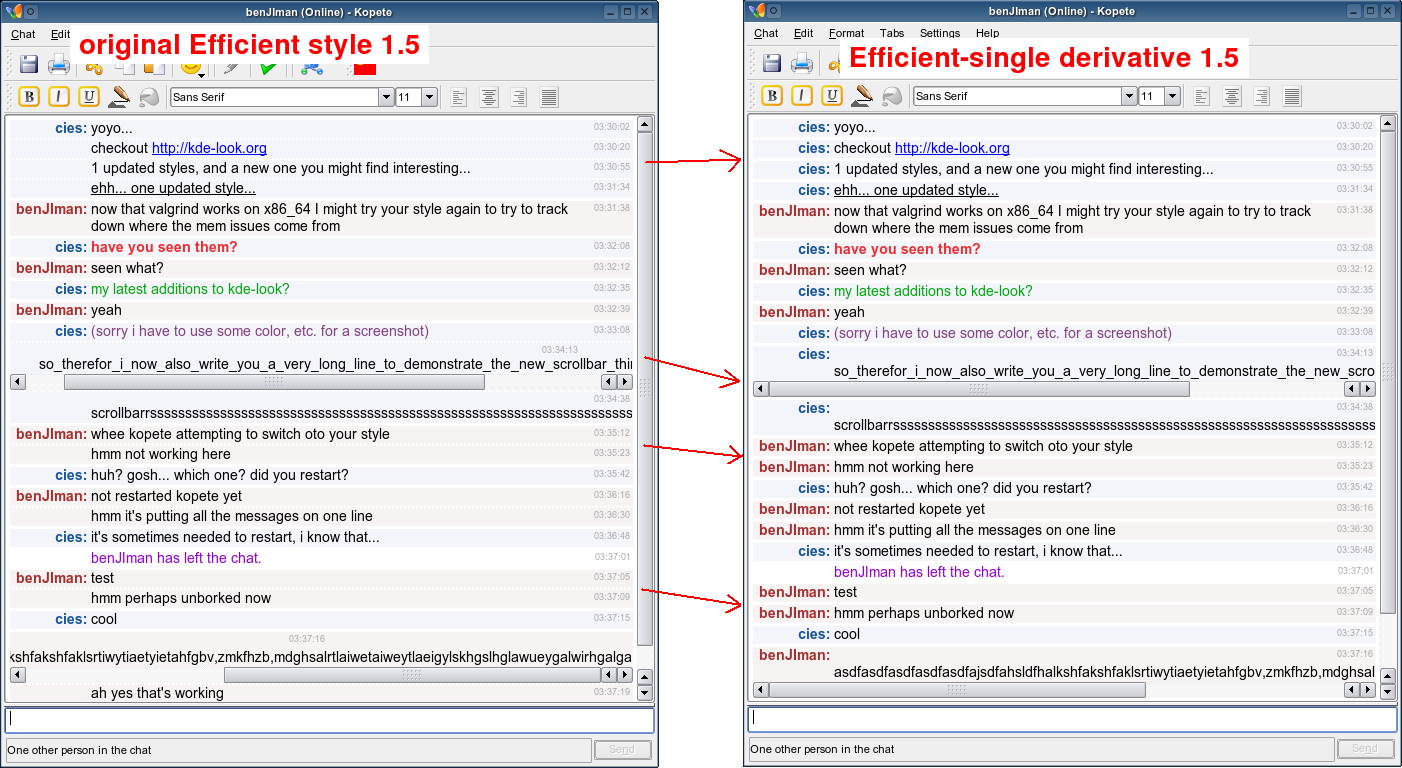Image resolution: width=1402 pixels, height=768 pixels.
Task: Justify text in the right window
Action: (x=1292, y=97)
